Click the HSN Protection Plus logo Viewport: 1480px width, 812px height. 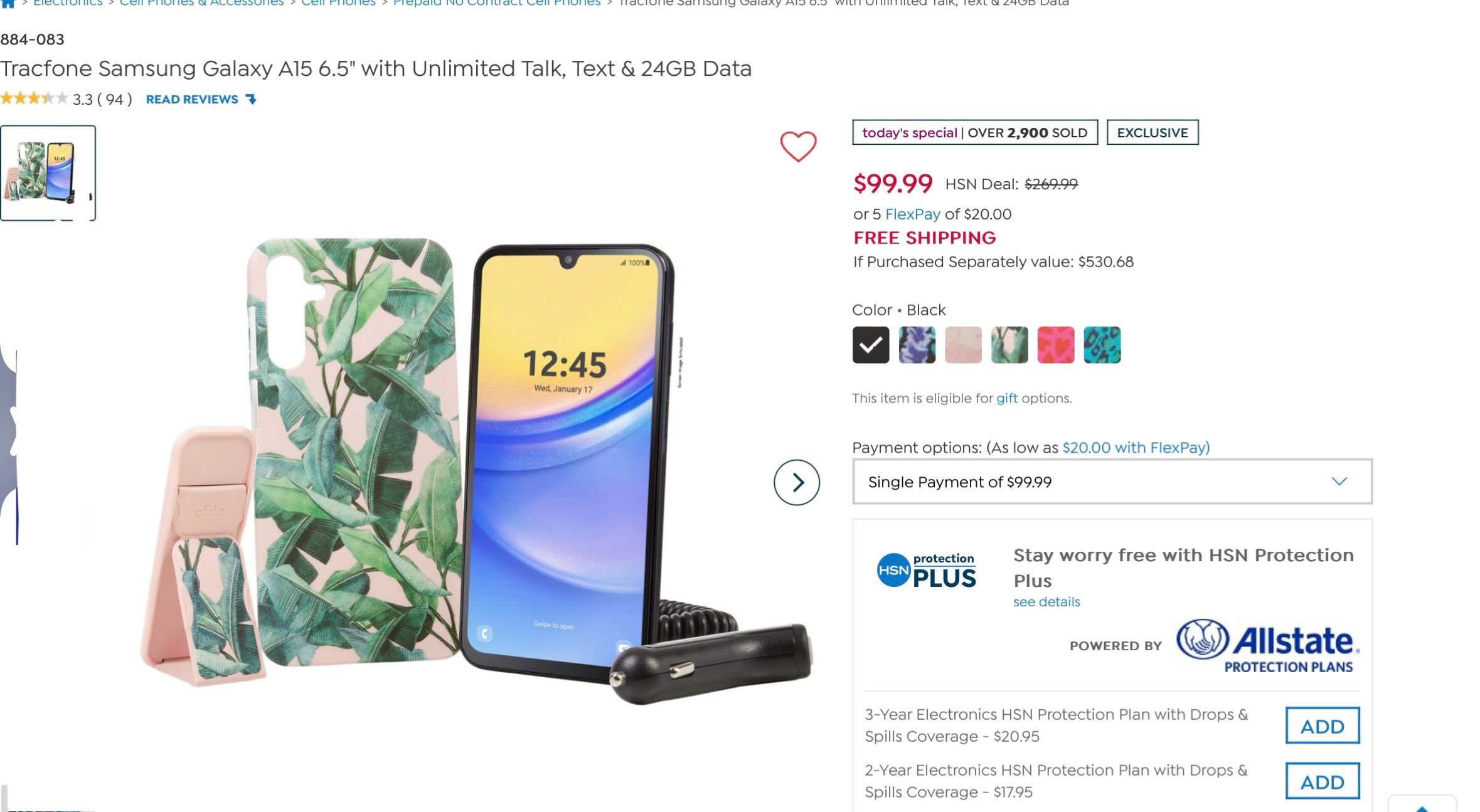coord(926,570)
